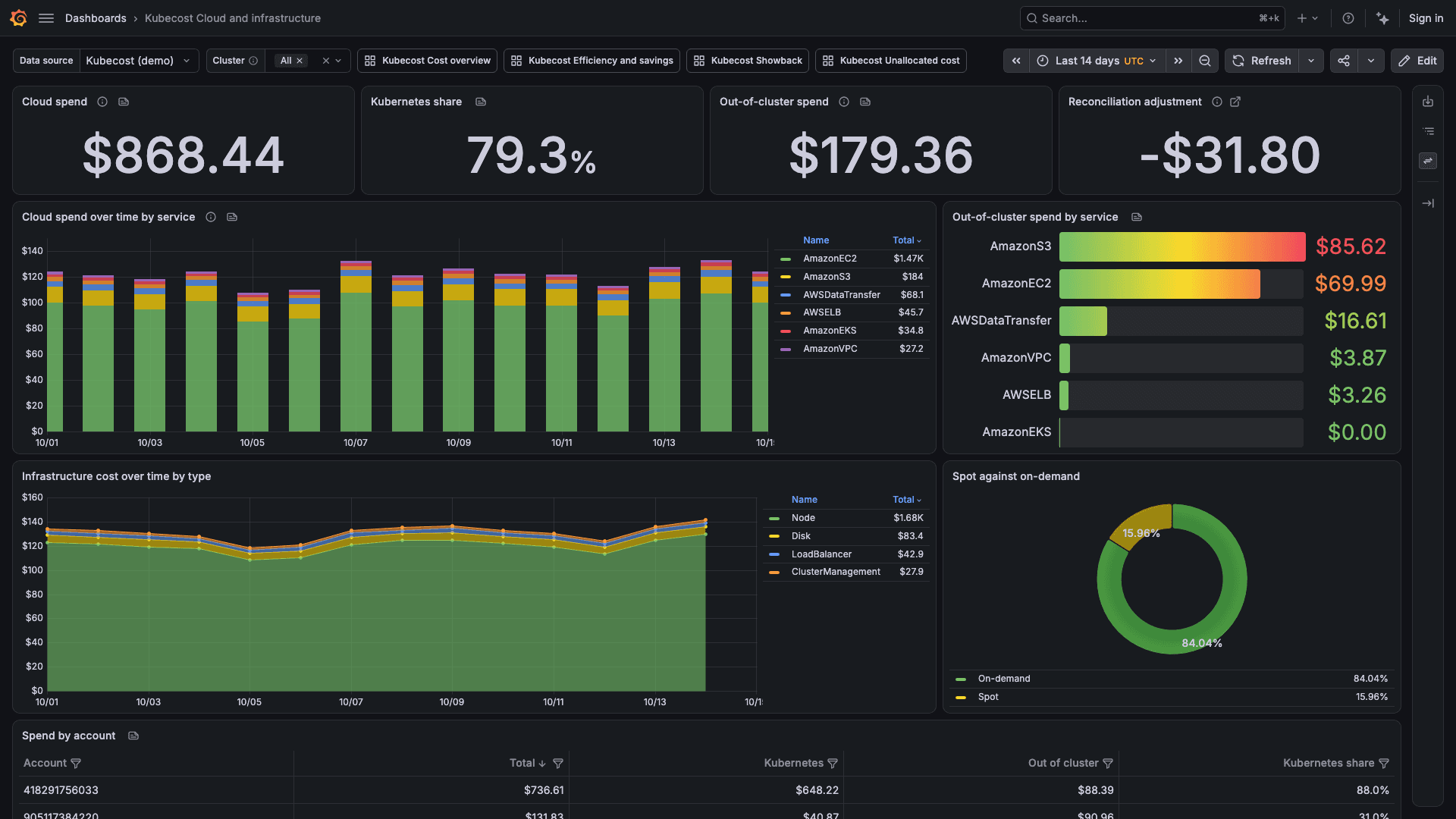Screen dimensions: 1456x819
Task: Click Spend by account panel link icon
Action: 133,736
